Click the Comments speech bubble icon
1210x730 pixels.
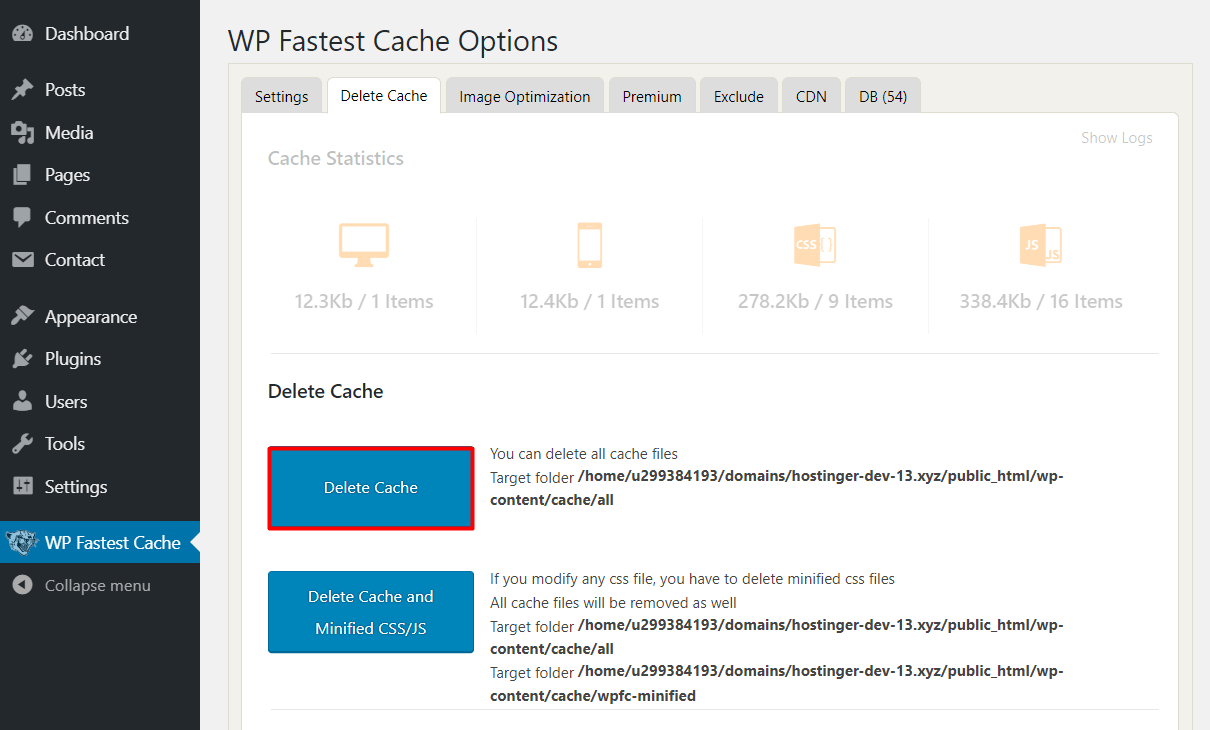click(22, 217)
